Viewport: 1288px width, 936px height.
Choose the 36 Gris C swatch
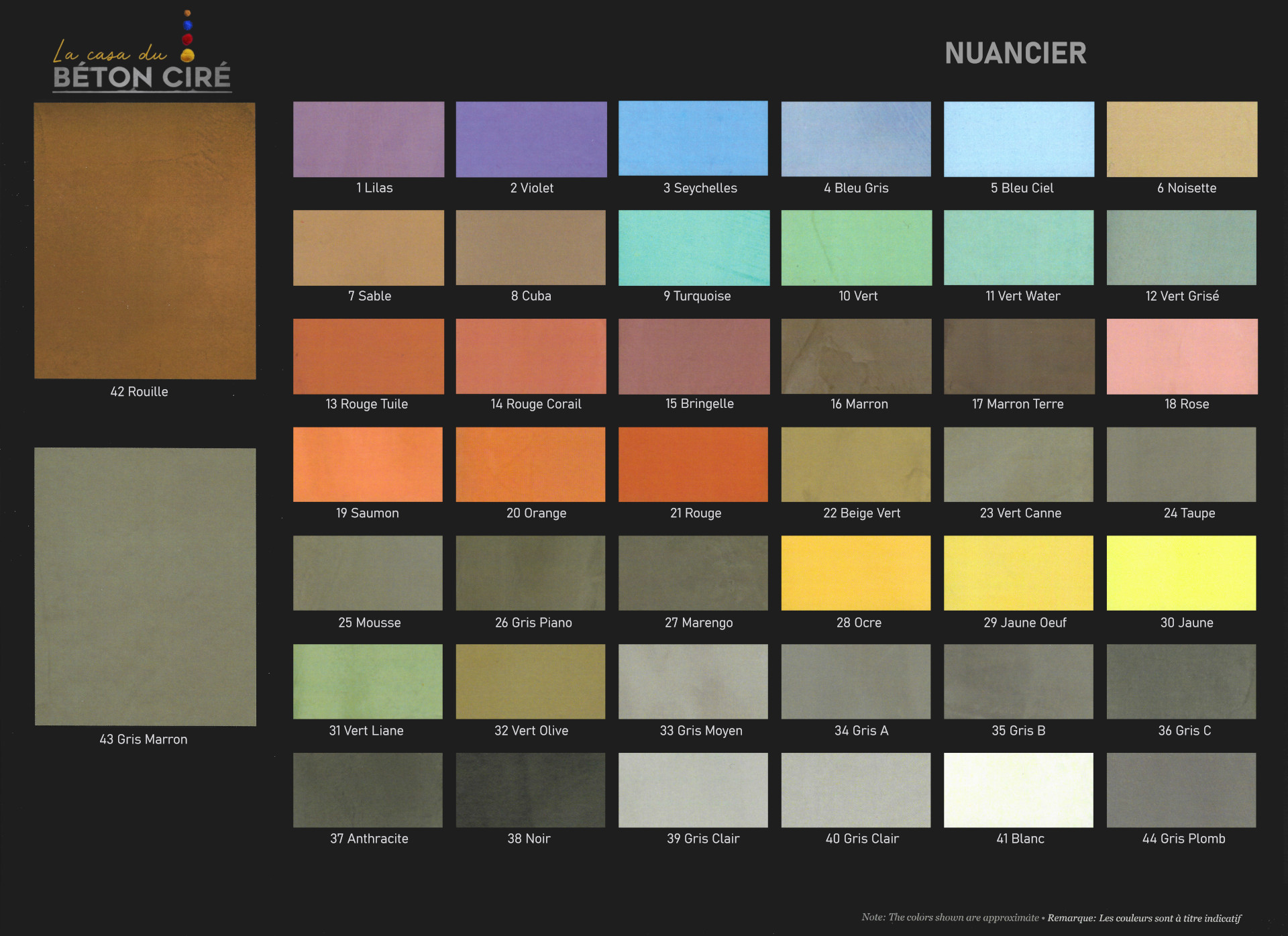pos(1181,682)
